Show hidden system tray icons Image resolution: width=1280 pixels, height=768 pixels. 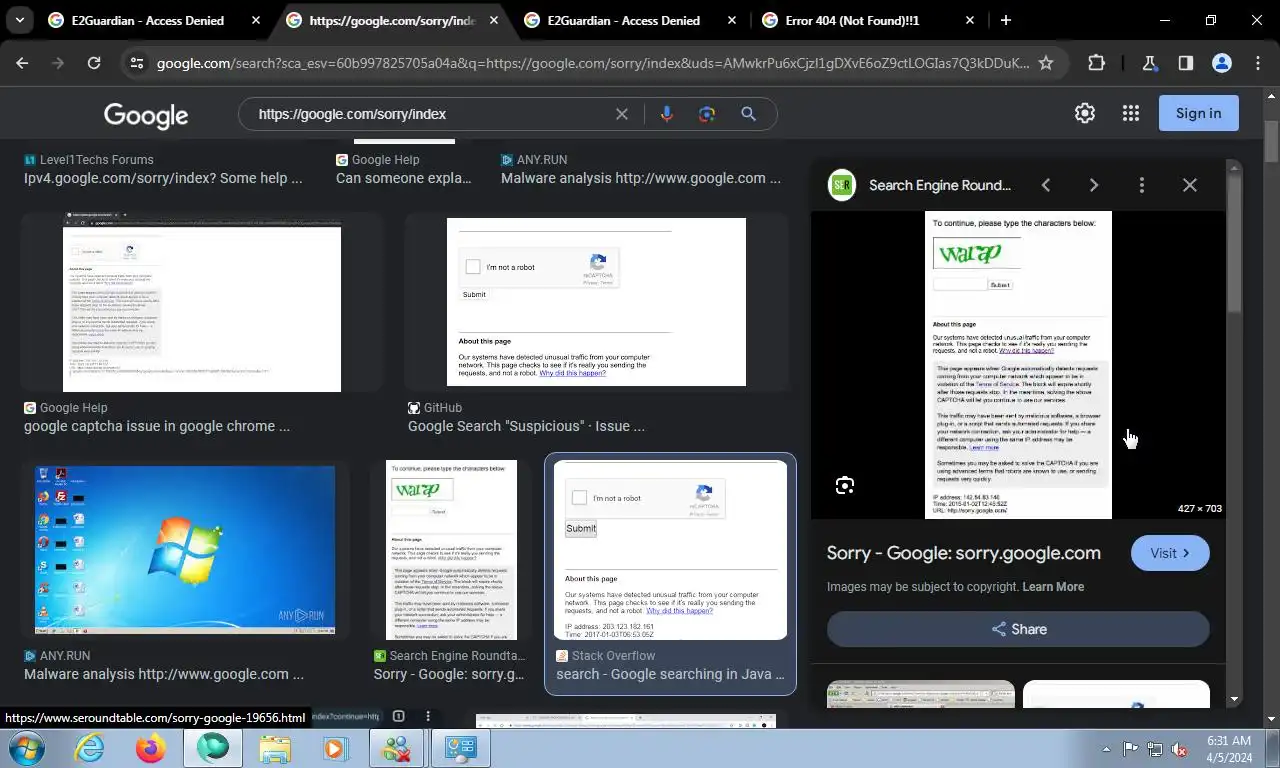pos(1106,749)
